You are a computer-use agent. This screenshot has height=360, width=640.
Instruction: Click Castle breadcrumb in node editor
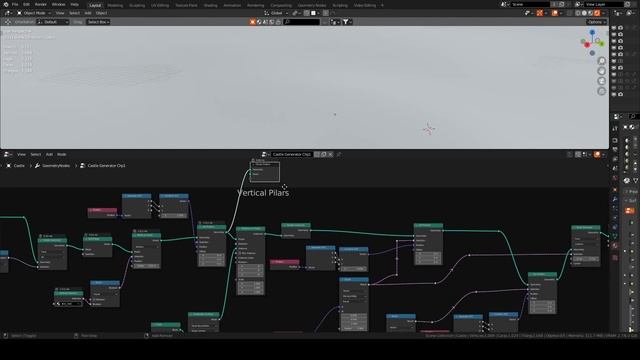tap(19, 166)
